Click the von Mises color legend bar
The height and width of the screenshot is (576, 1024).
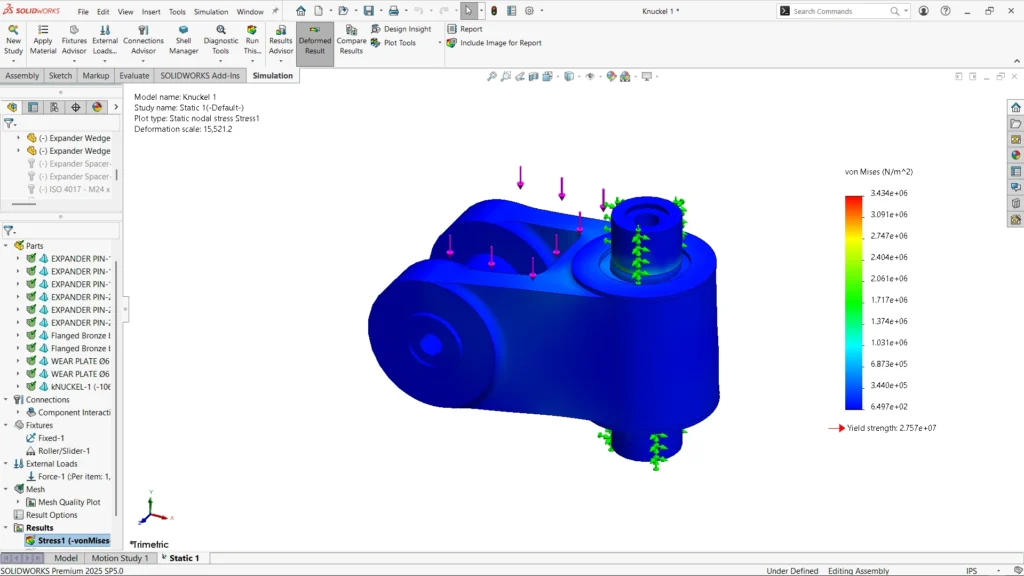(853, 302)
